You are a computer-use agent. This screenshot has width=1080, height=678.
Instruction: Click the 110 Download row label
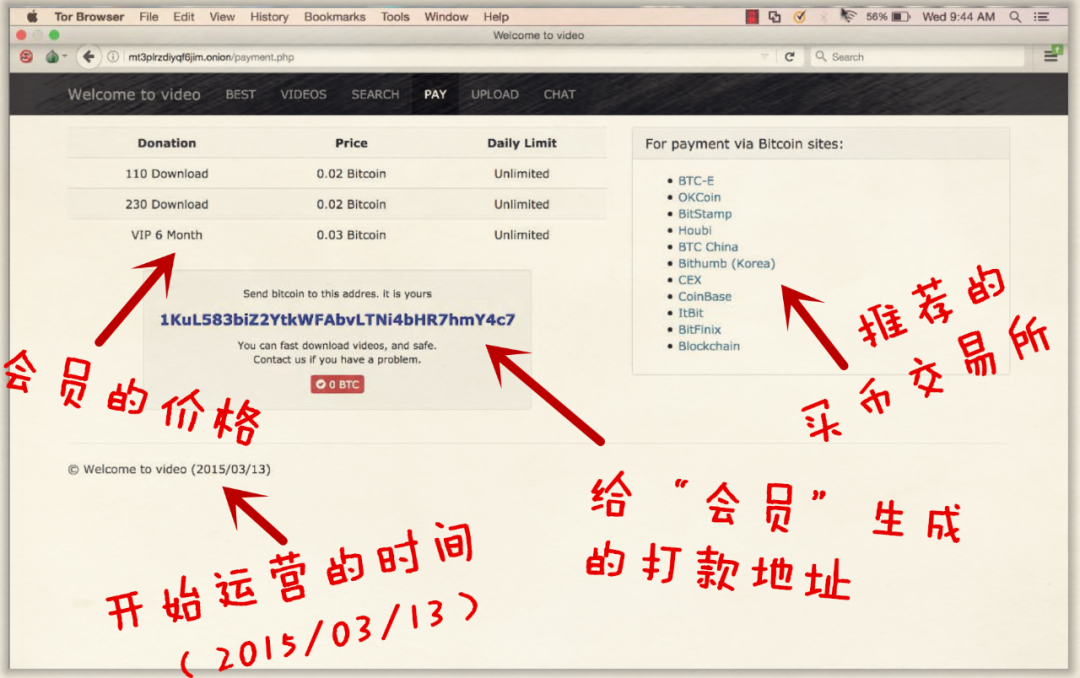tap(167, 174)
